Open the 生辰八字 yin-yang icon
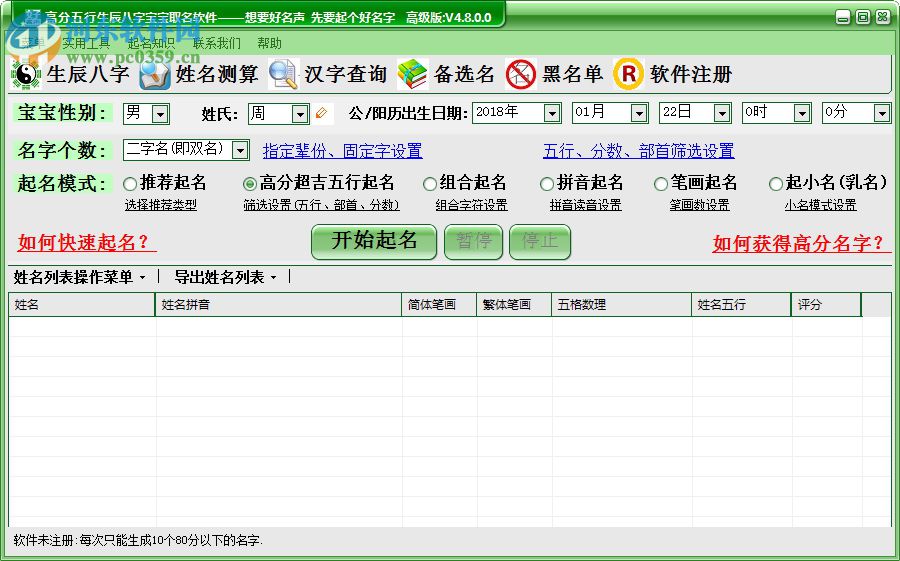 pos(25,75)
